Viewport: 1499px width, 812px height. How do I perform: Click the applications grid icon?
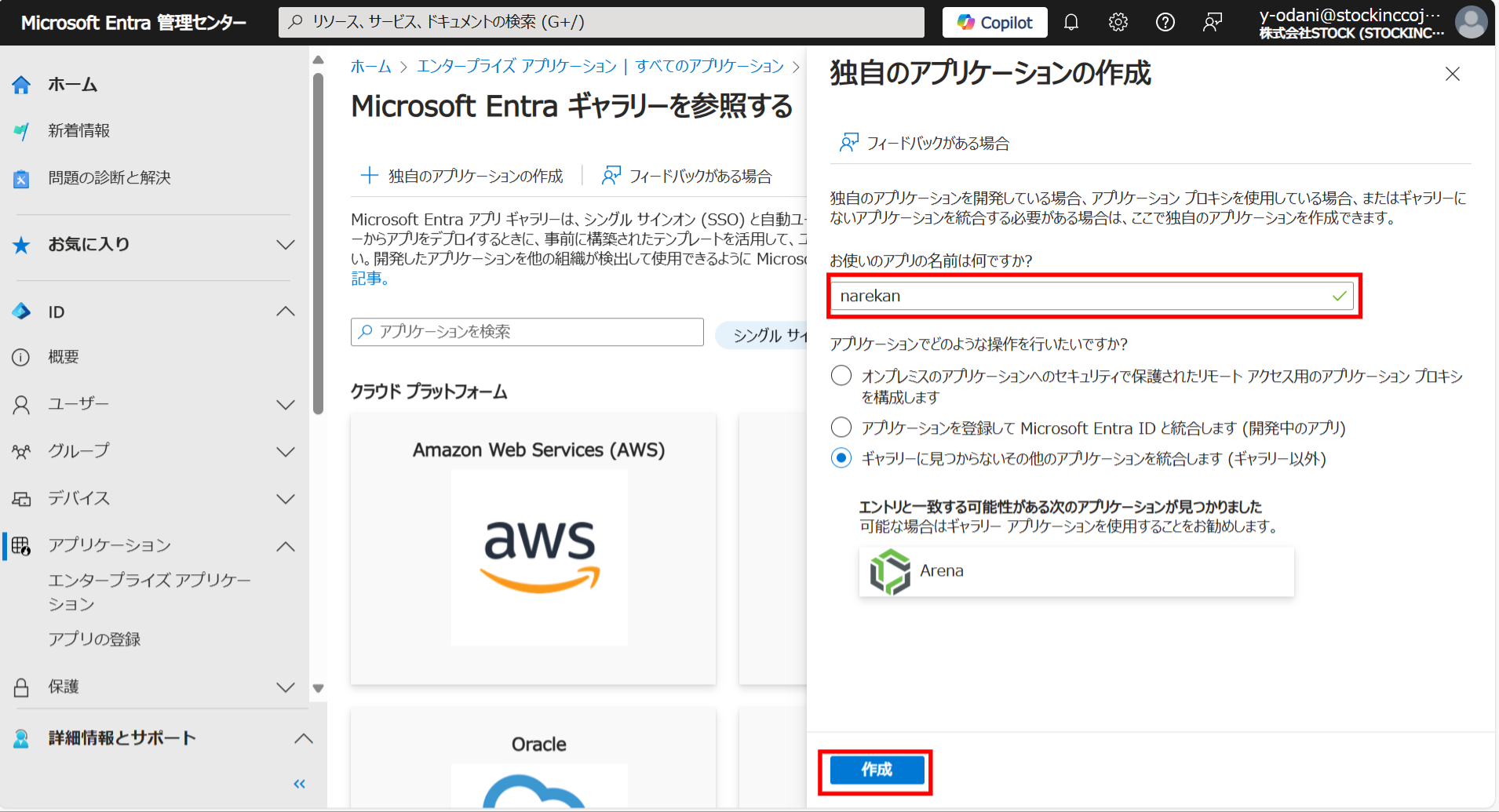(x=21, y=546)
